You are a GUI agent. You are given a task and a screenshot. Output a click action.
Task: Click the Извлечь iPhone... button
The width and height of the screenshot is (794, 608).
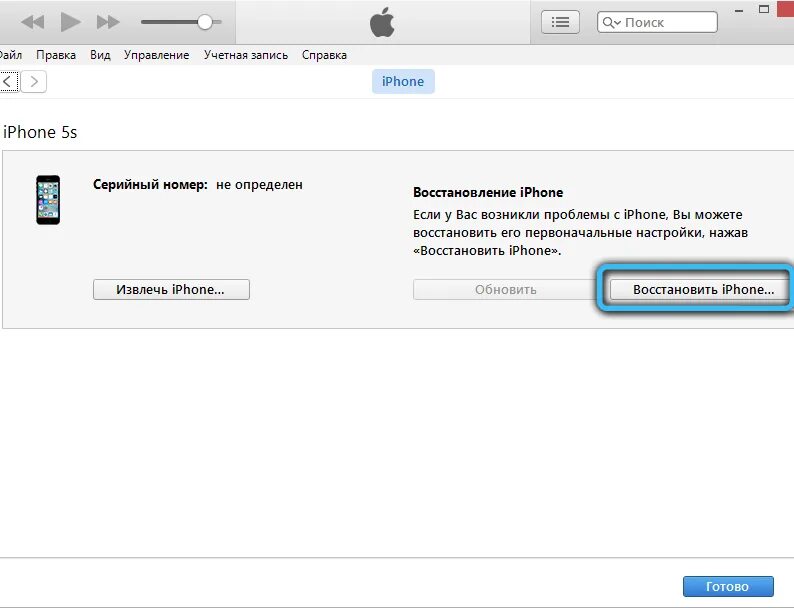tap(171, 290)
